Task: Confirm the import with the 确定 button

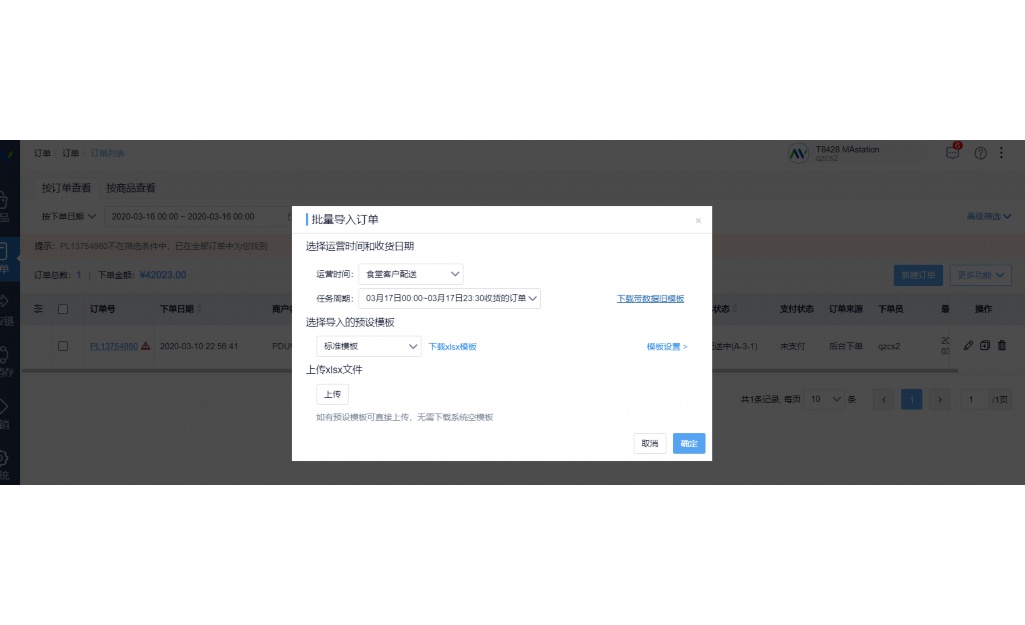Action: pos(688,443)
